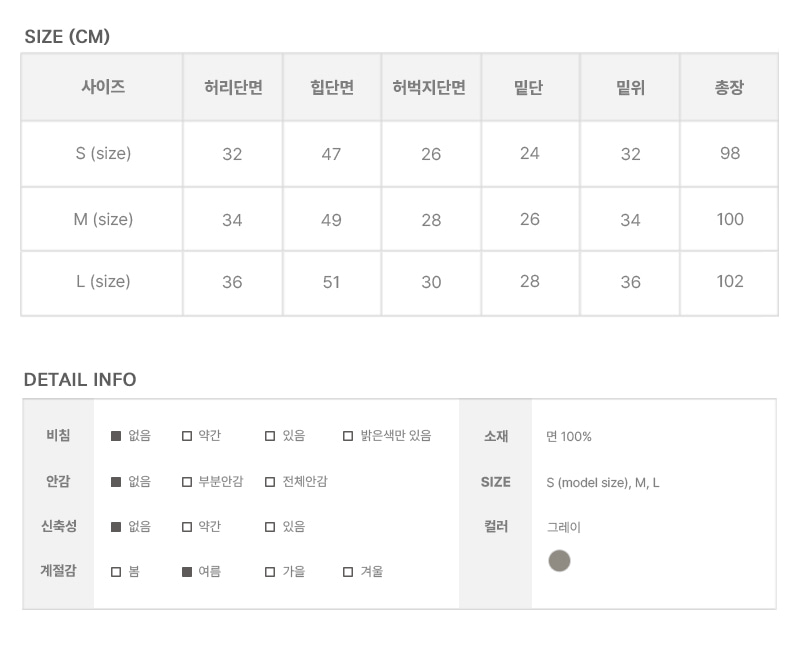Viewport: 800px width, 671px height.
Task: Check the 겨울 season checkbox
Action: tap(348, 572)
